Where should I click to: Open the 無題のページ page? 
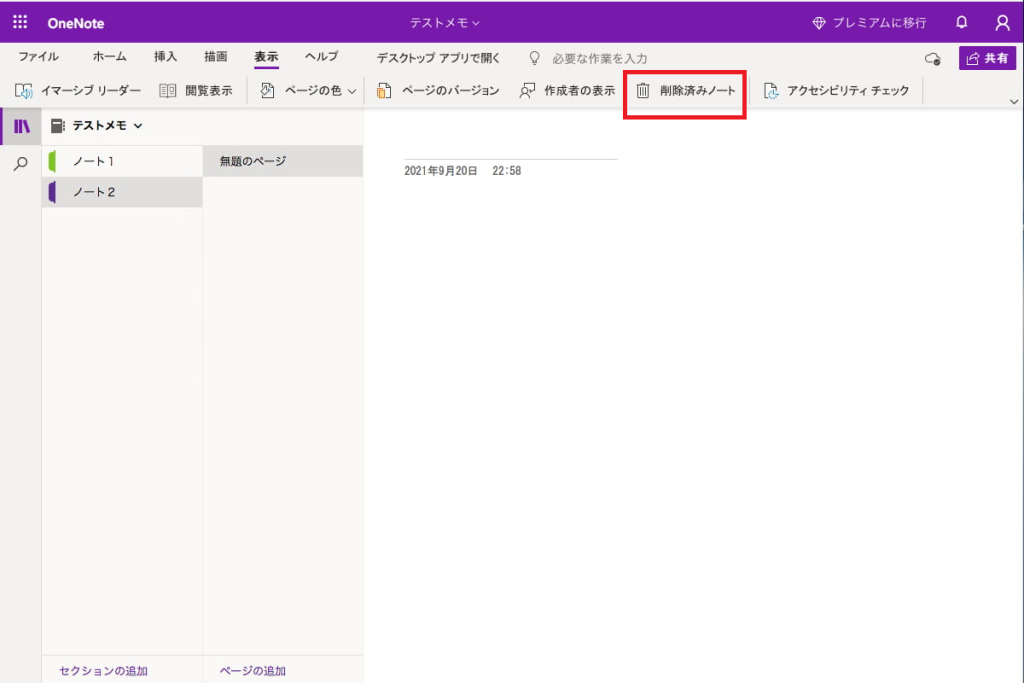[x=283, y=161]
